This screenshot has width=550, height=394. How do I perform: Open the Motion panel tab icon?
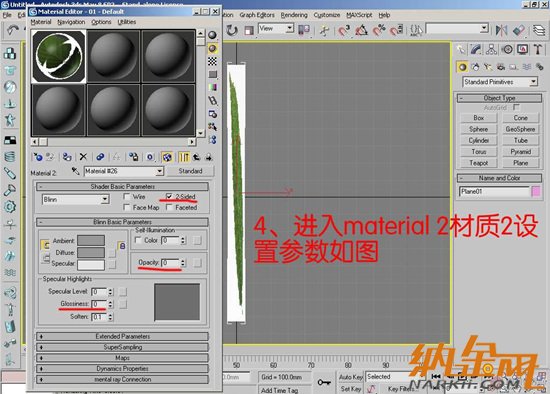[507, 49]
